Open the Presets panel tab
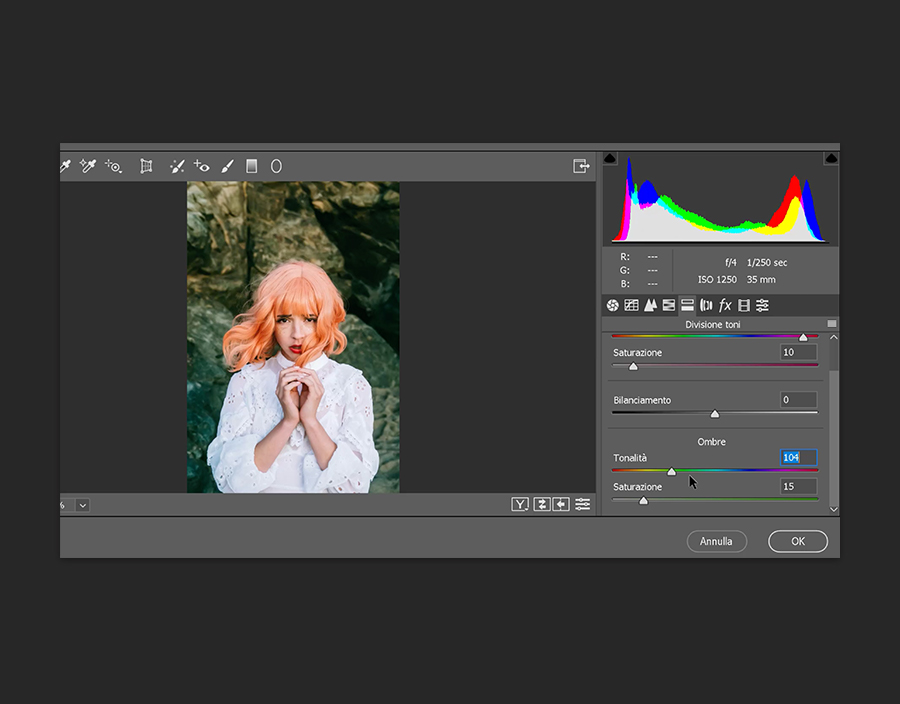 coord(762,305)
